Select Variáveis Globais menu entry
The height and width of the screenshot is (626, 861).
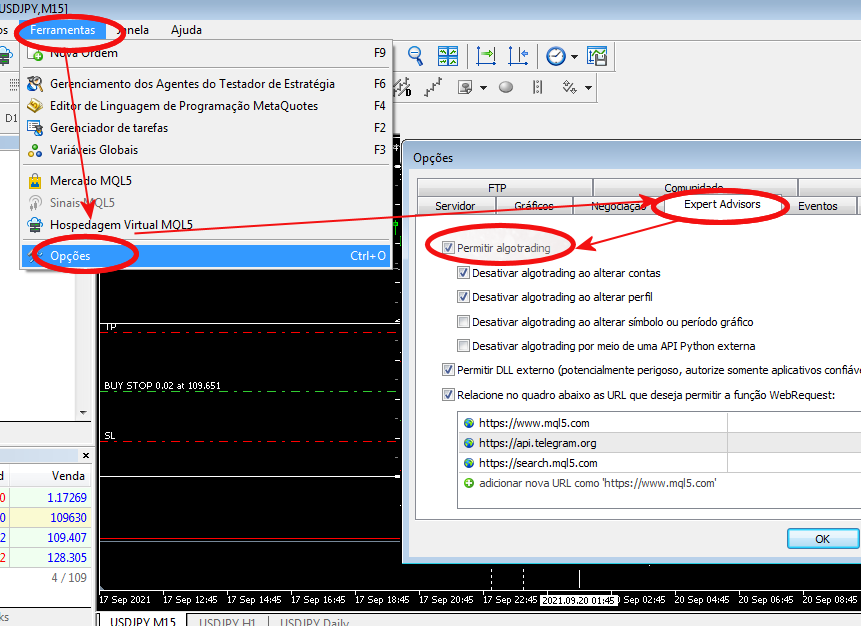pyautogui.click(x=206, y=149)
